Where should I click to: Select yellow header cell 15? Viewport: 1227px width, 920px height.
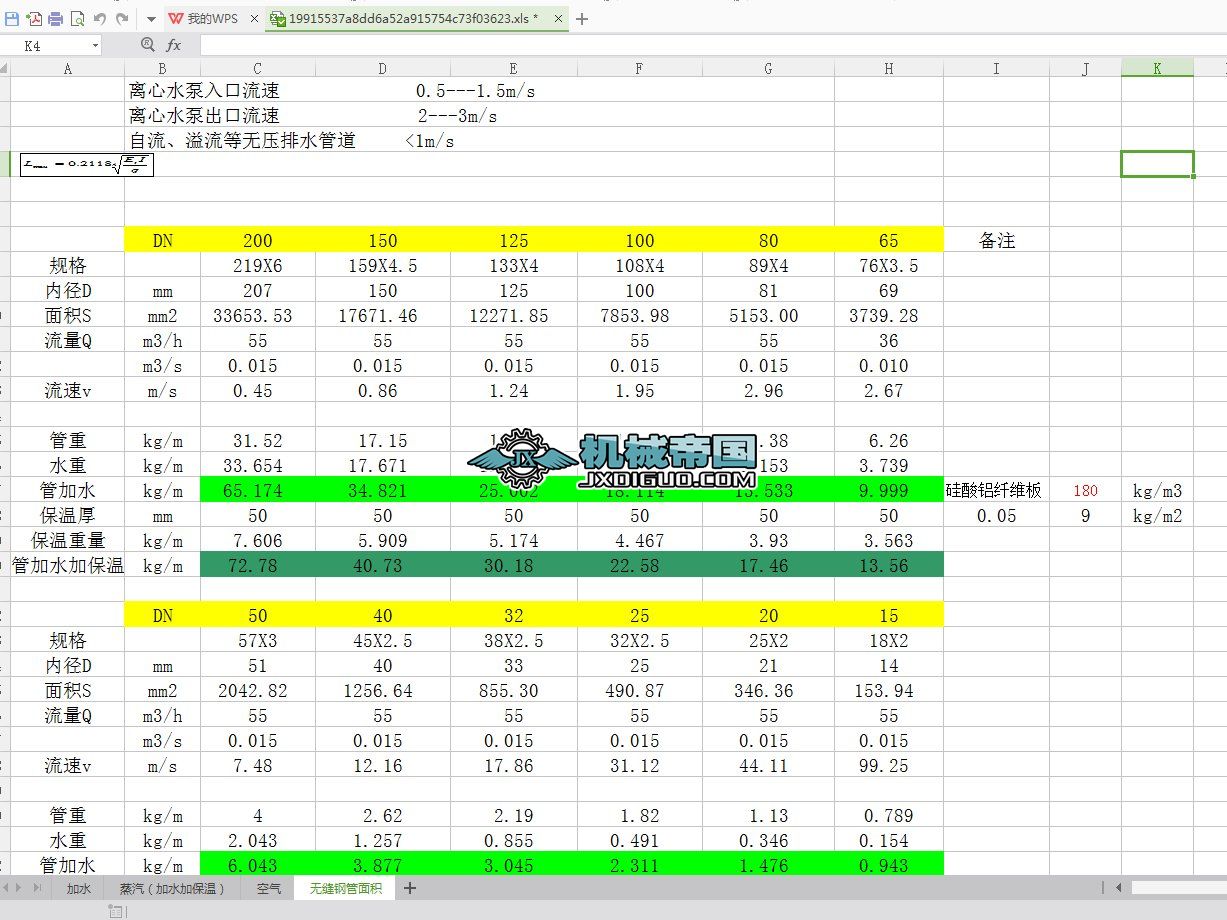coord(888,615)
